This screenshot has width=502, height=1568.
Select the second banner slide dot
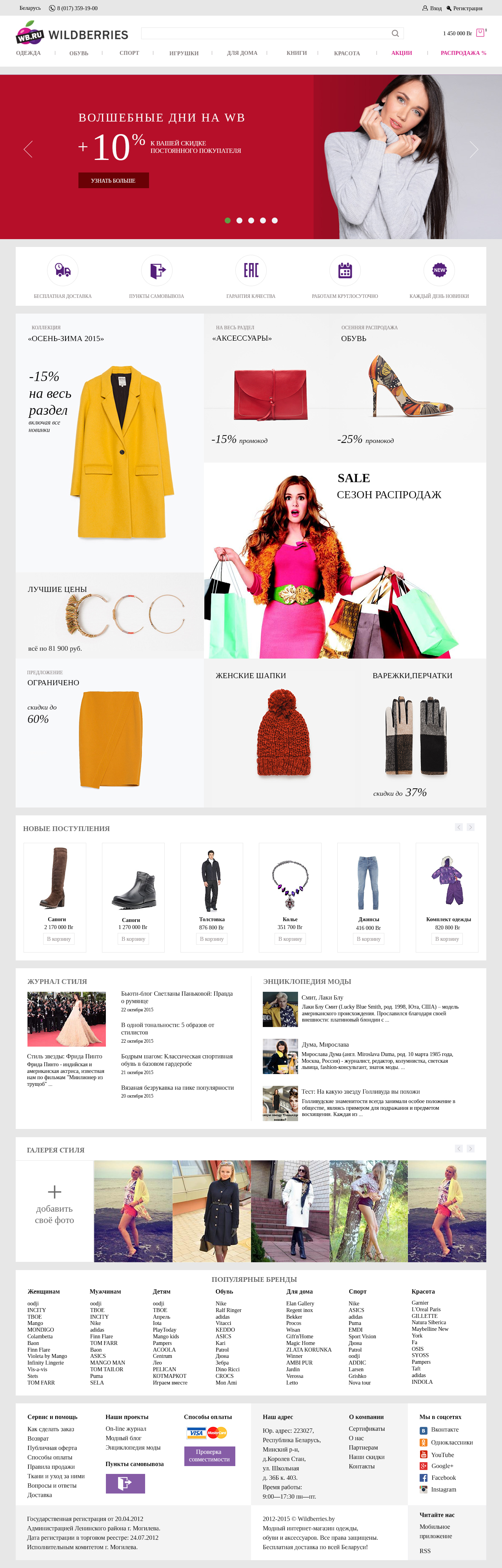239,220
